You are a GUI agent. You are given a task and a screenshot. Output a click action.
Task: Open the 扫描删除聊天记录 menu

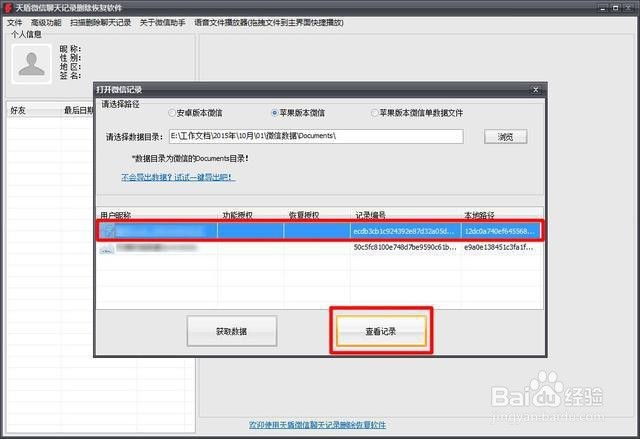pyautogui.click(x=100, y=22)
